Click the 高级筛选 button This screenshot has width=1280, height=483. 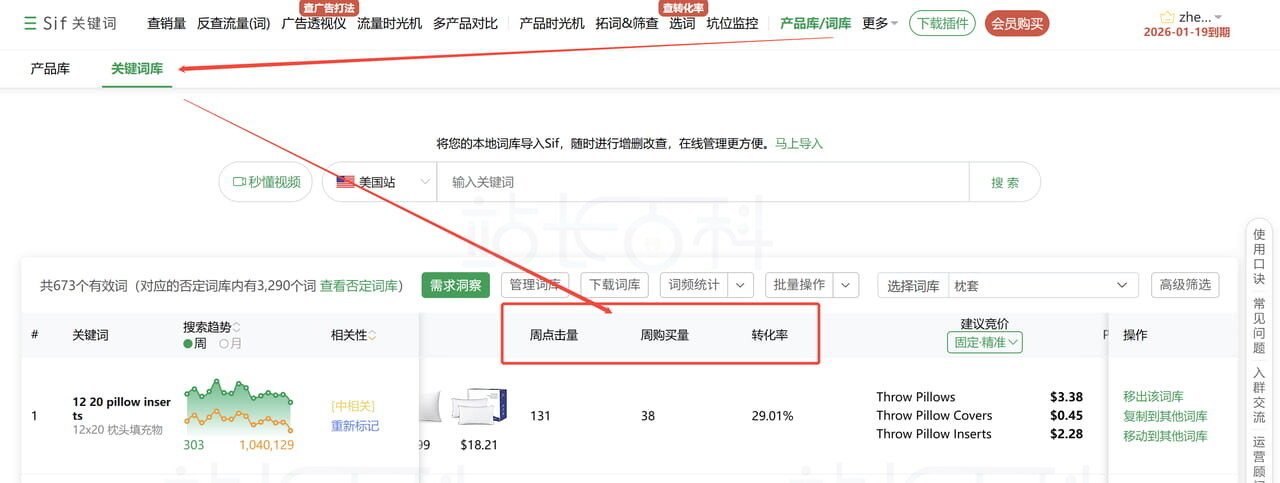tap(1185, 285)
